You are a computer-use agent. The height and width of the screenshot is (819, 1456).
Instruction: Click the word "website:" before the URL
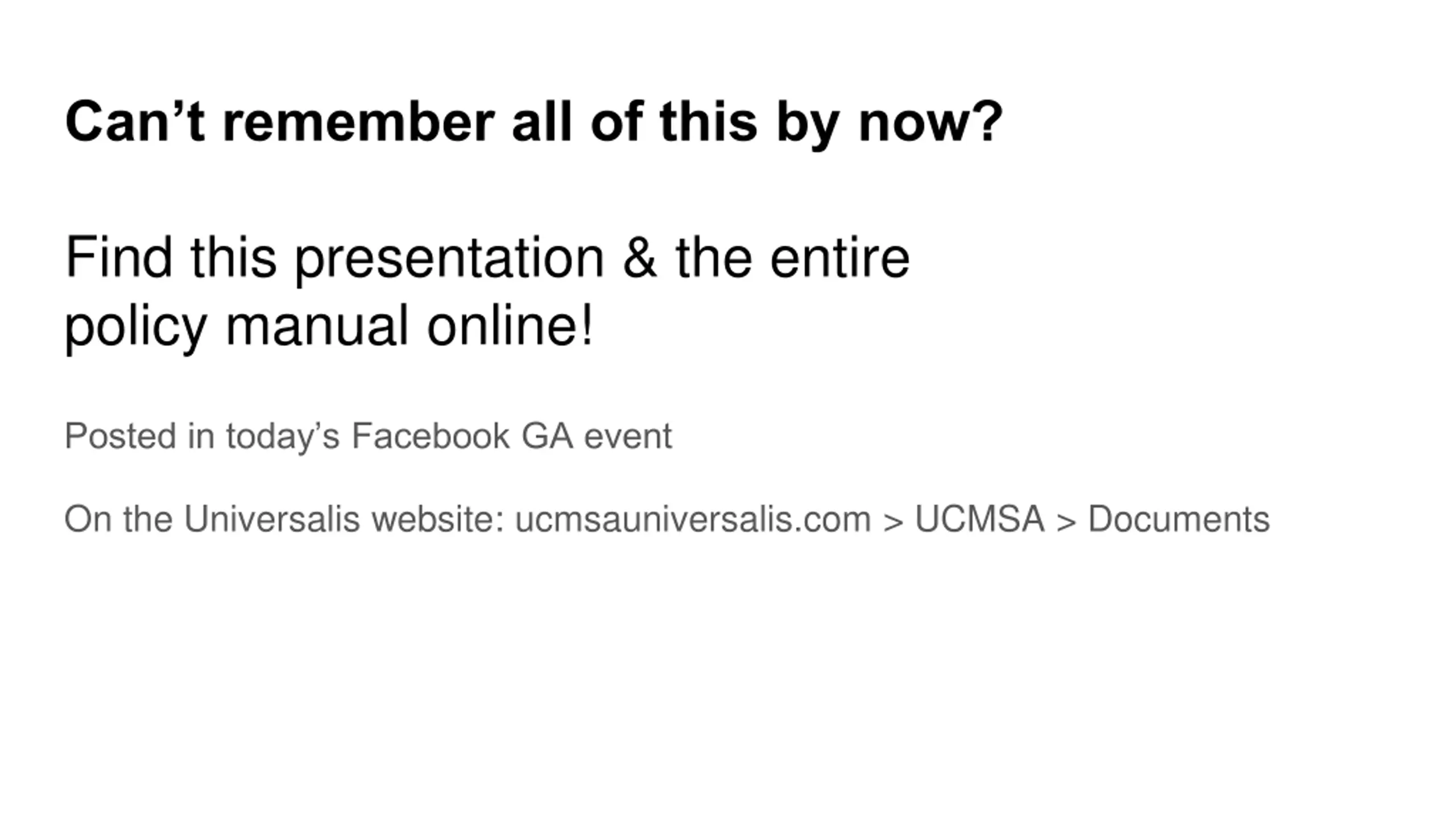pyautogui.click(x=438, y=519)
